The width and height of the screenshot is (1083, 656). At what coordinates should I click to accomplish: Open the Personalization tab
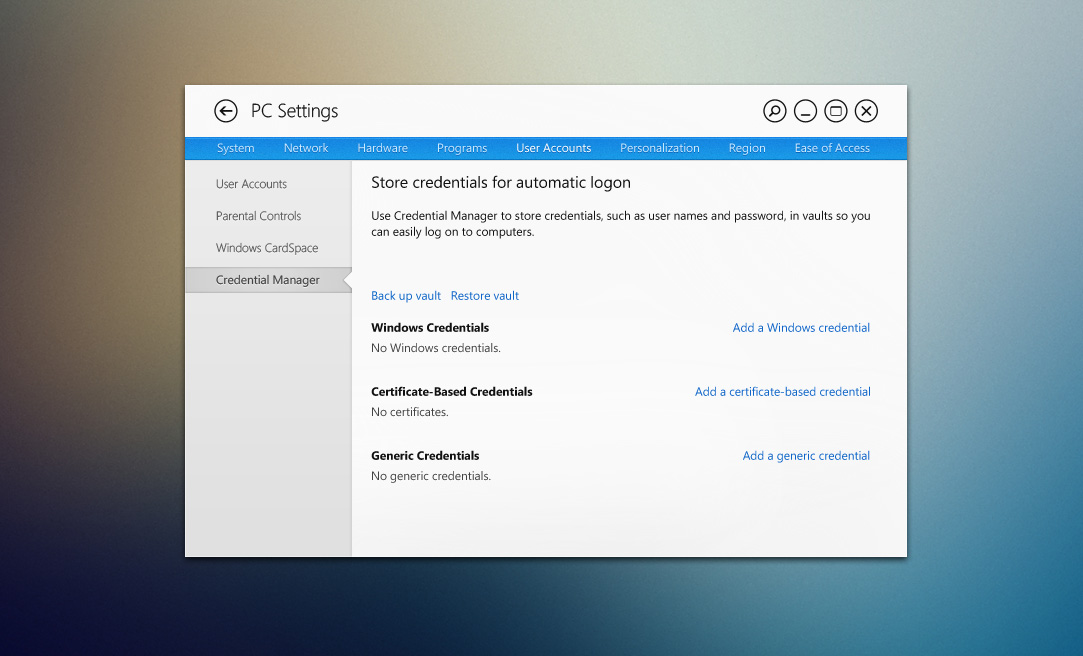click(660, 147)
